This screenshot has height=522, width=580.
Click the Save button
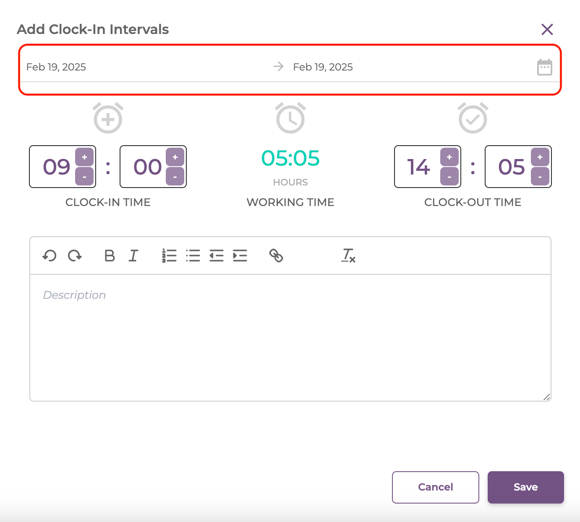(526, 487)
